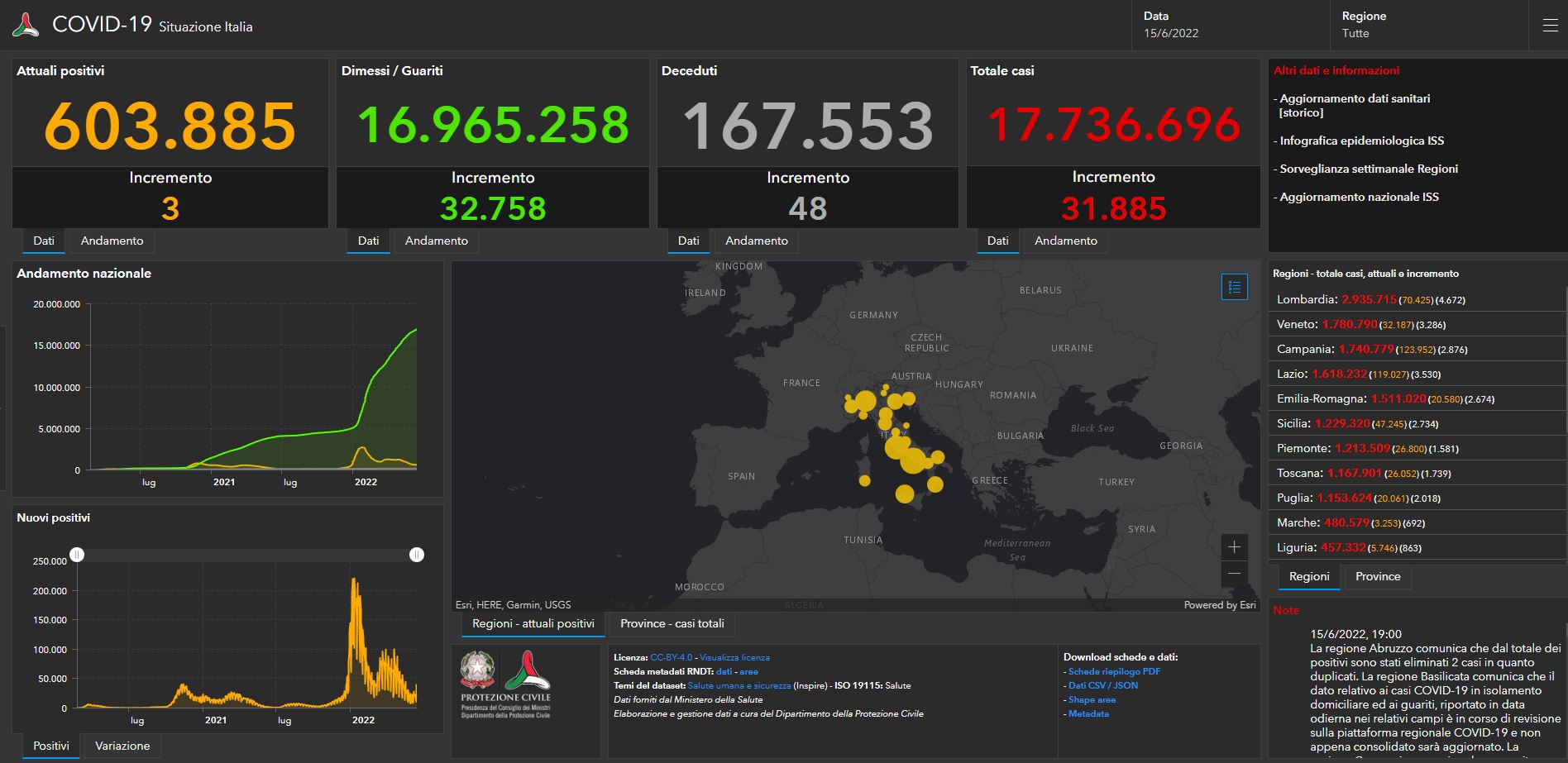Click the right handle of the time range slider
This screenshot has height=763, width=1568.
click(417, 555)
